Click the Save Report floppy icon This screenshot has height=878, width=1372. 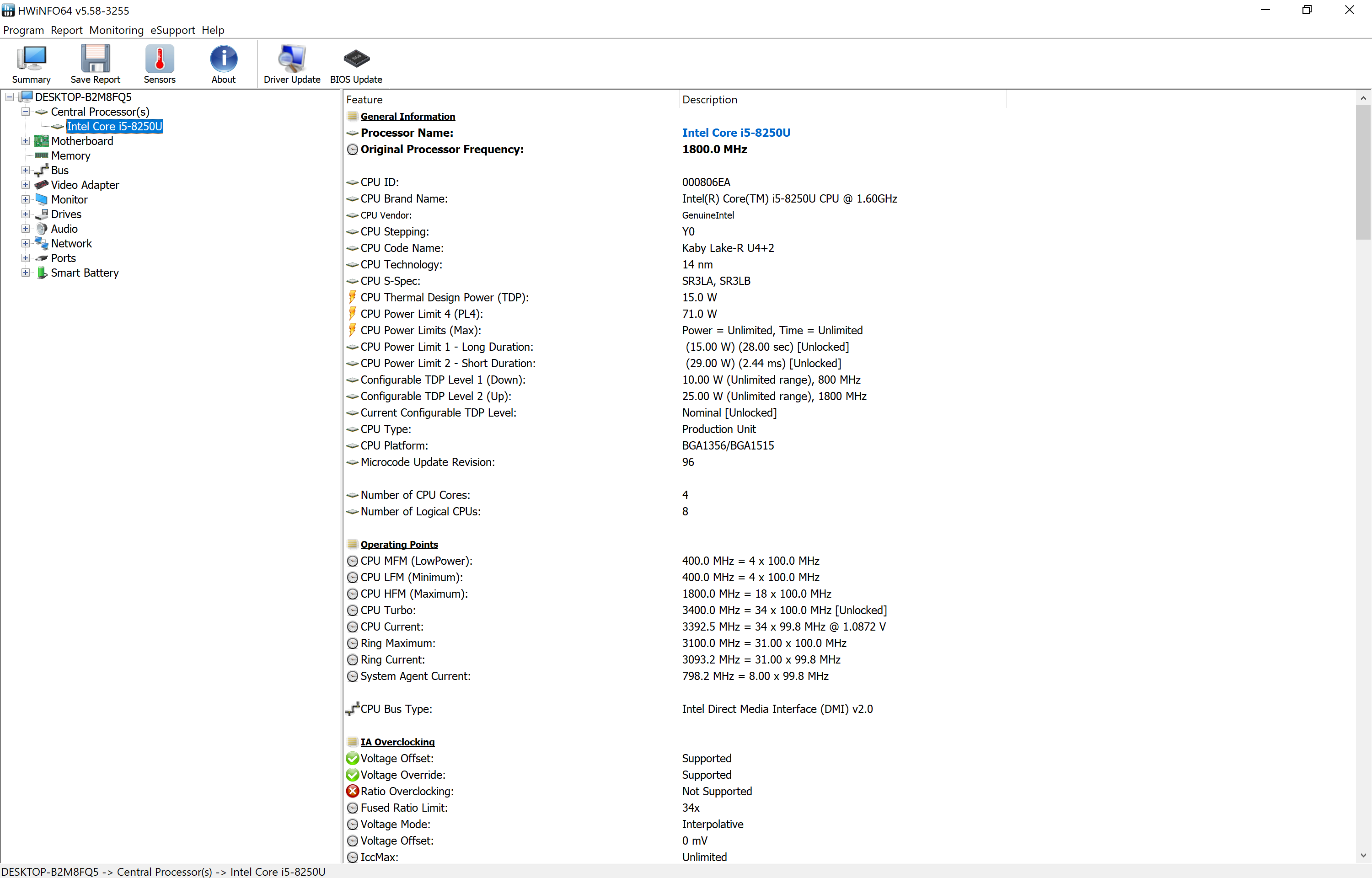point(95,58)
